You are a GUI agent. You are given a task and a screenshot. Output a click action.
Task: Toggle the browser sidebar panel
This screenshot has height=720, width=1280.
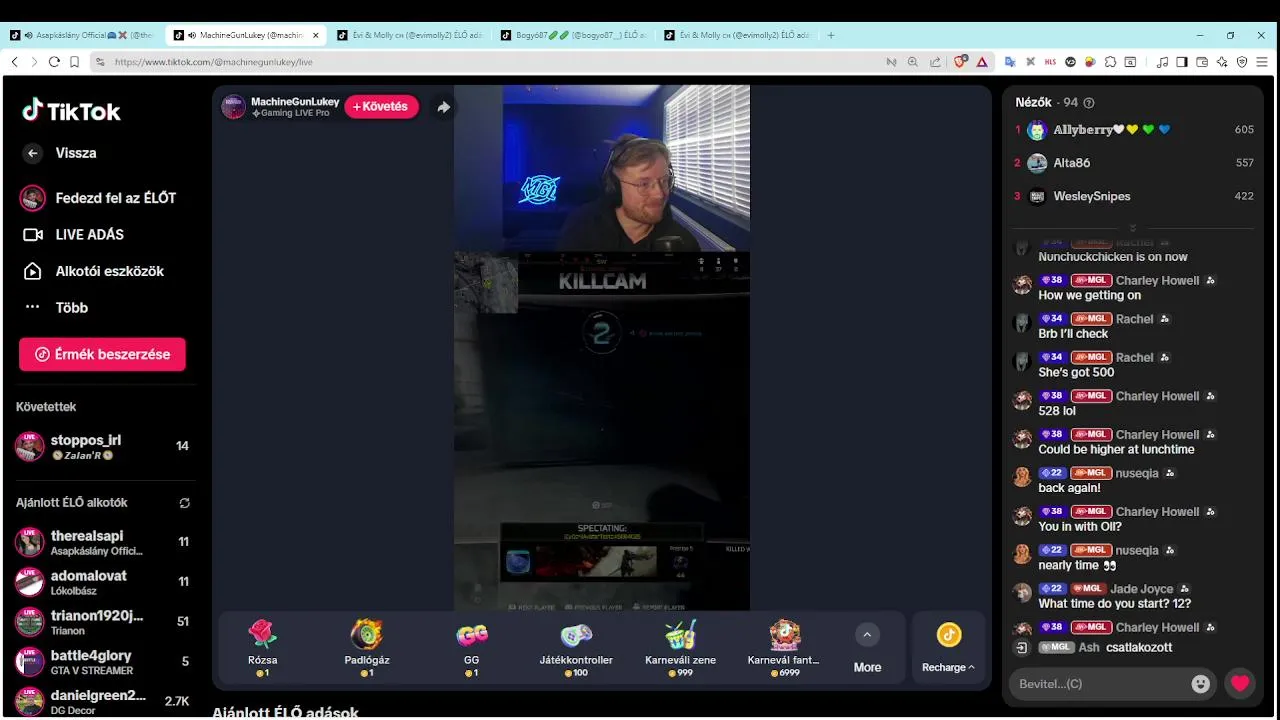click(1182, 62)
